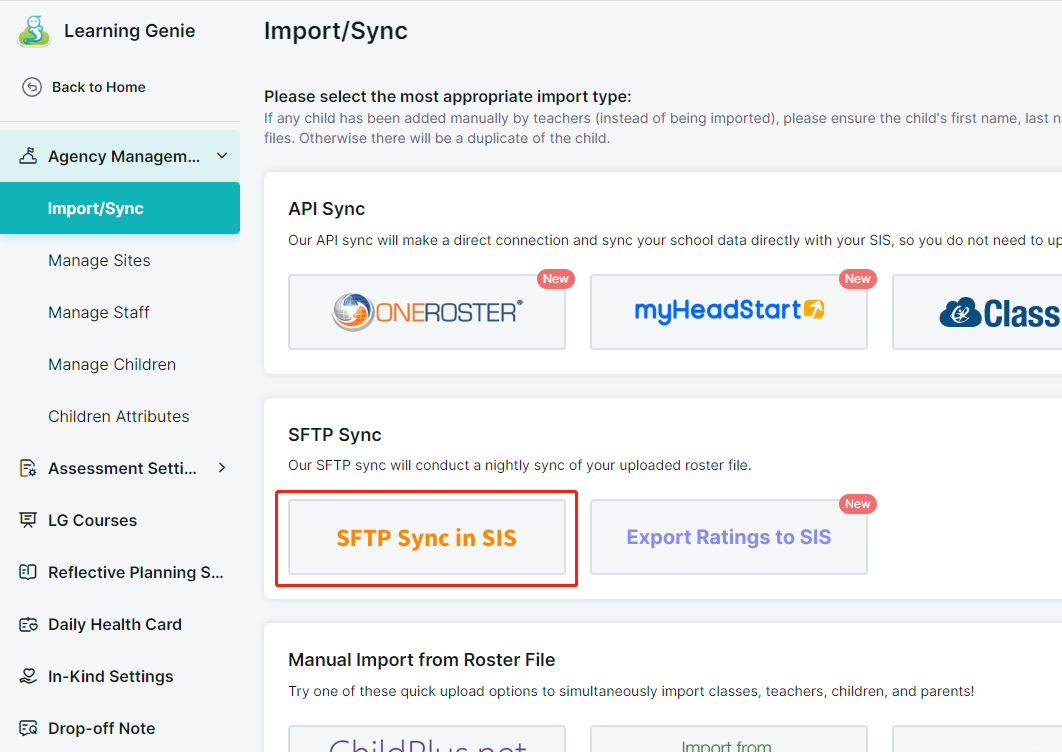Viewport: 1062px width, 752px height.
Task: Open the Daily Health Card label
Action: 114,625
